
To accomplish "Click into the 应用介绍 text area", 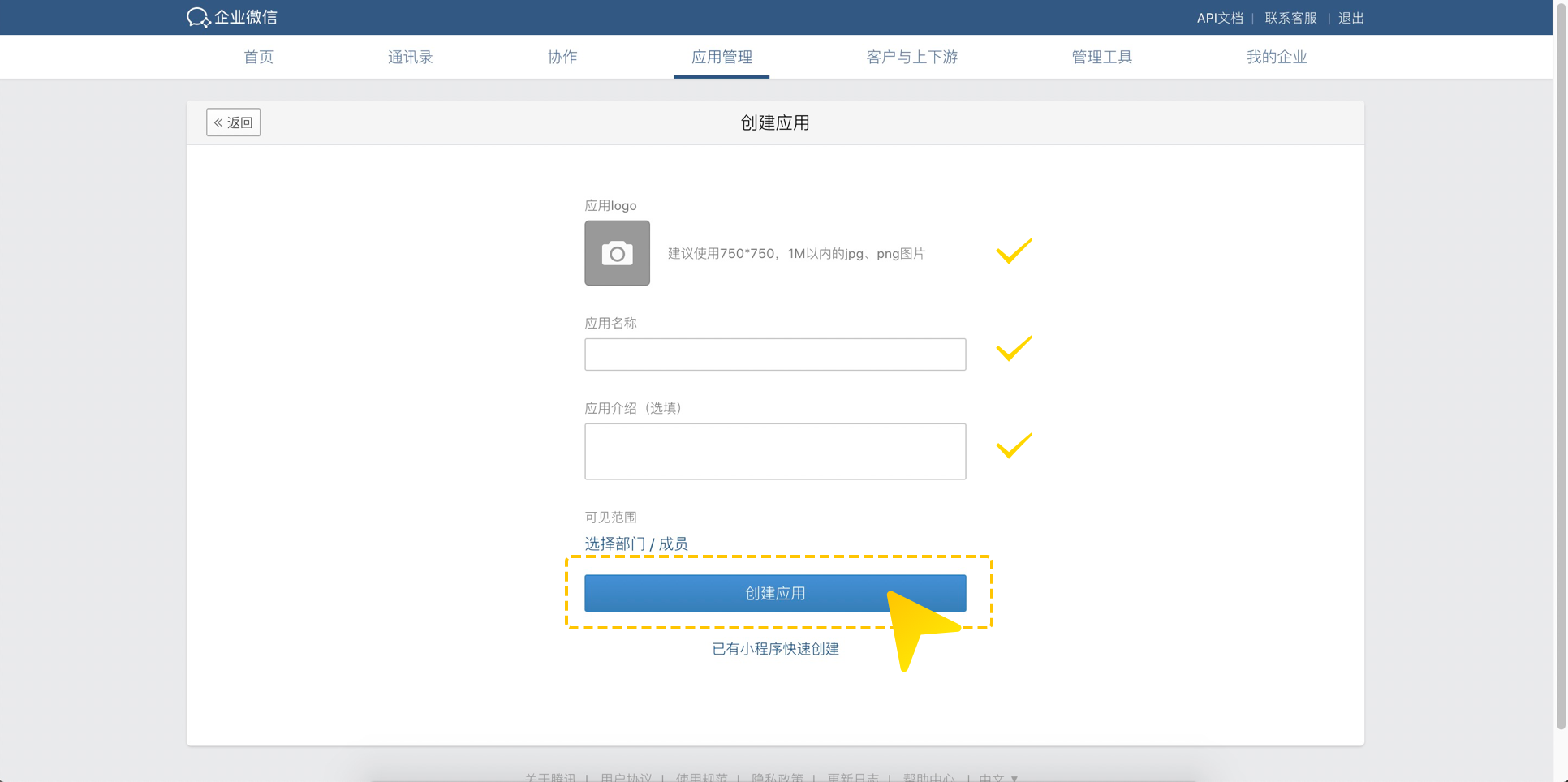I will tap(774, 451).
